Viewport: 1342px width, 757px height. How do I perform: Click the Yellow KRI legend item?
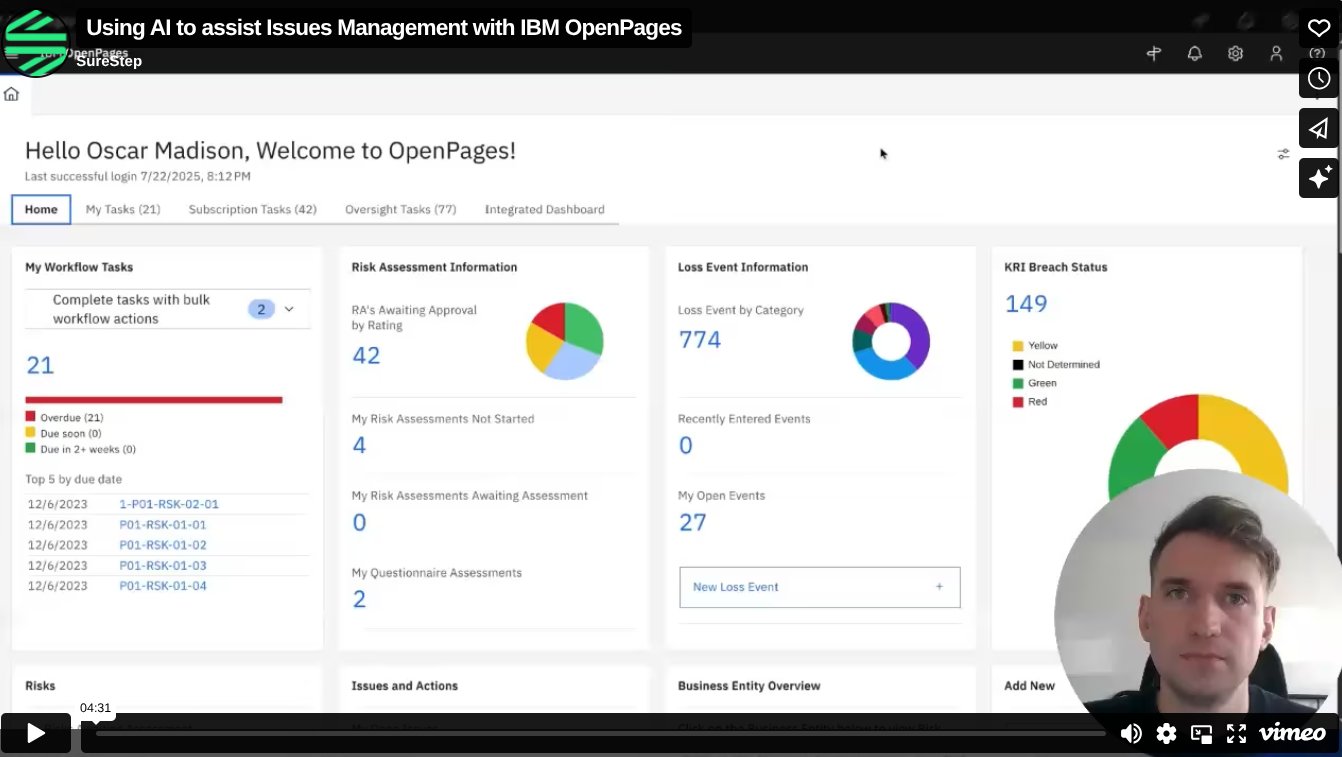click(x=1035, y=345)
